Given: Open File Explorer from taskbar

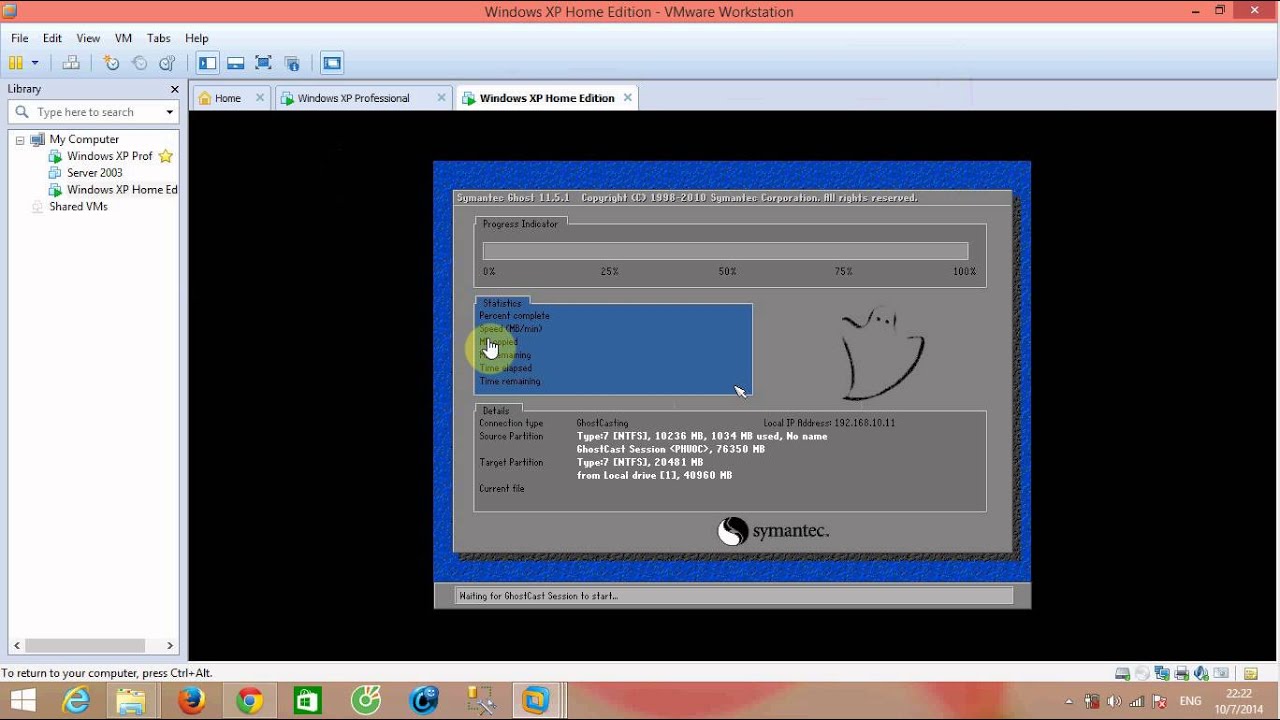Looking at the screenshot, I should (133, 701).
